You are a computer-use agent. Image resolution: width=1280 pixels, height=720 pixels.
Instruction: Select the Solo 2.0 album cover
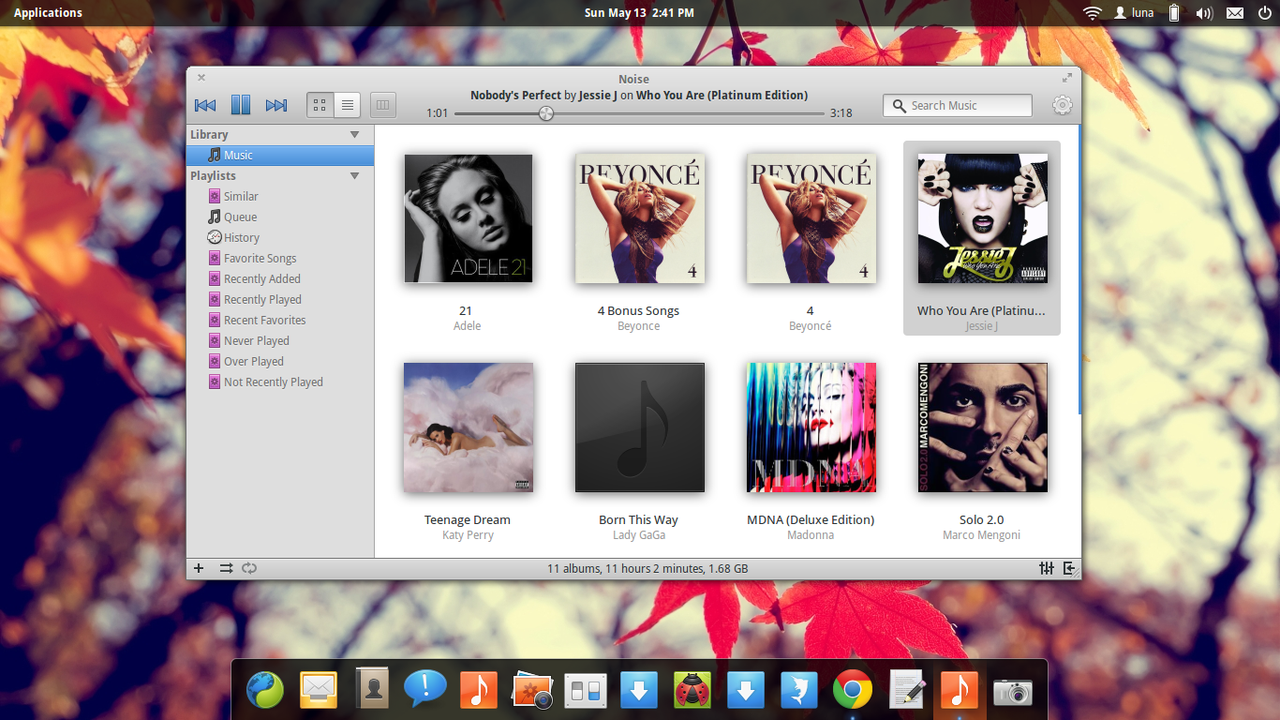pos(983,427)
